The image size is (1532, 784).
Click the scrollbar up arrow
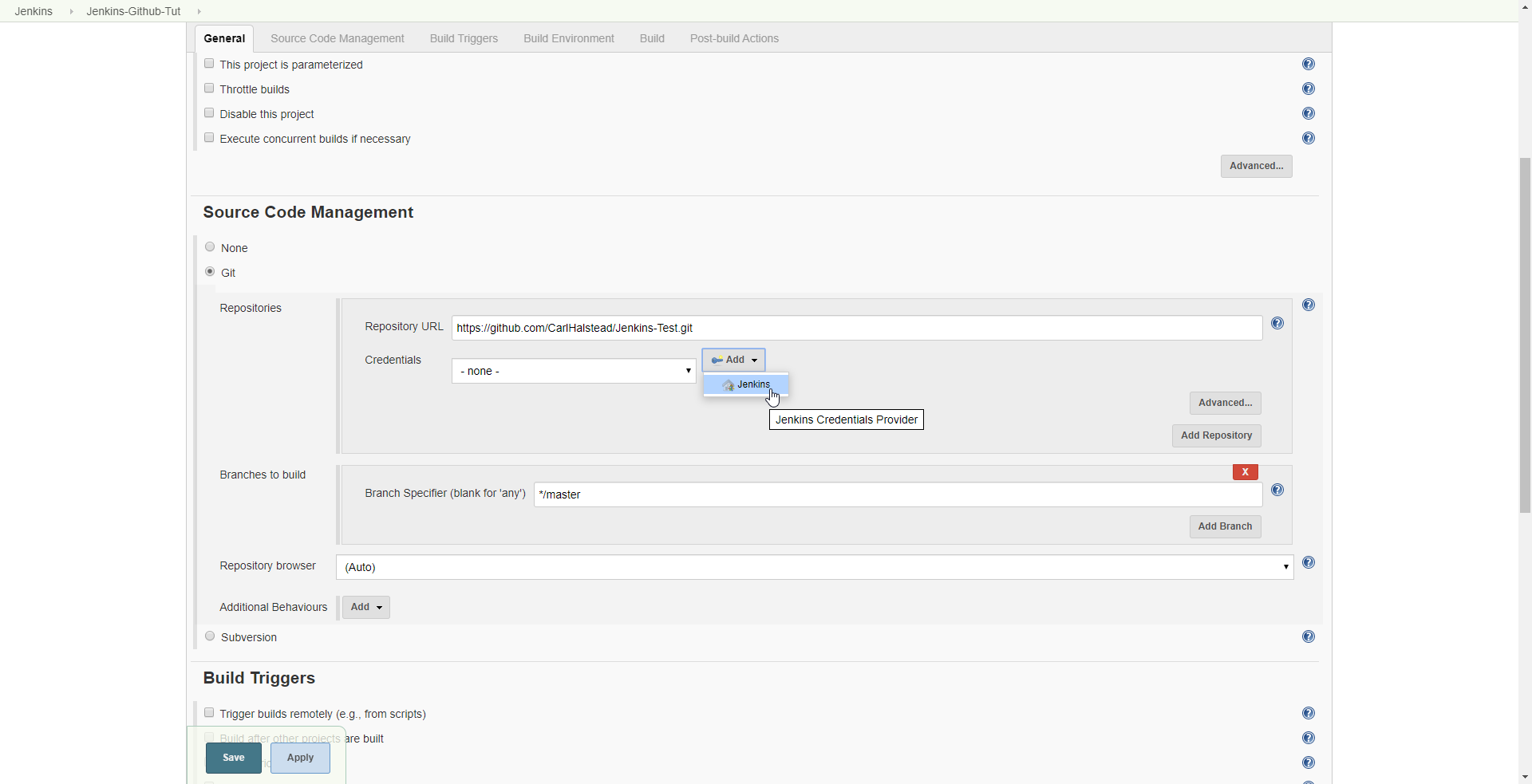1525,6
